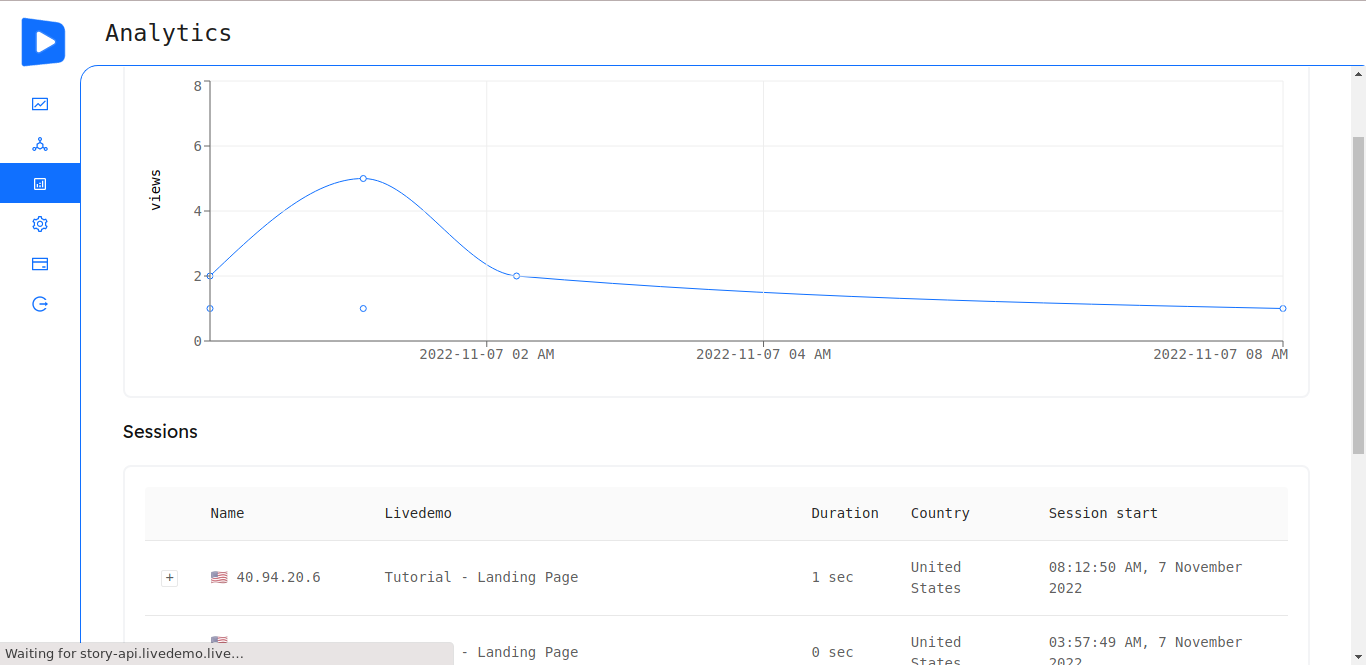The image size is (1366, 665).
Task: Click the views axis label
Action: tap(155, 190)
